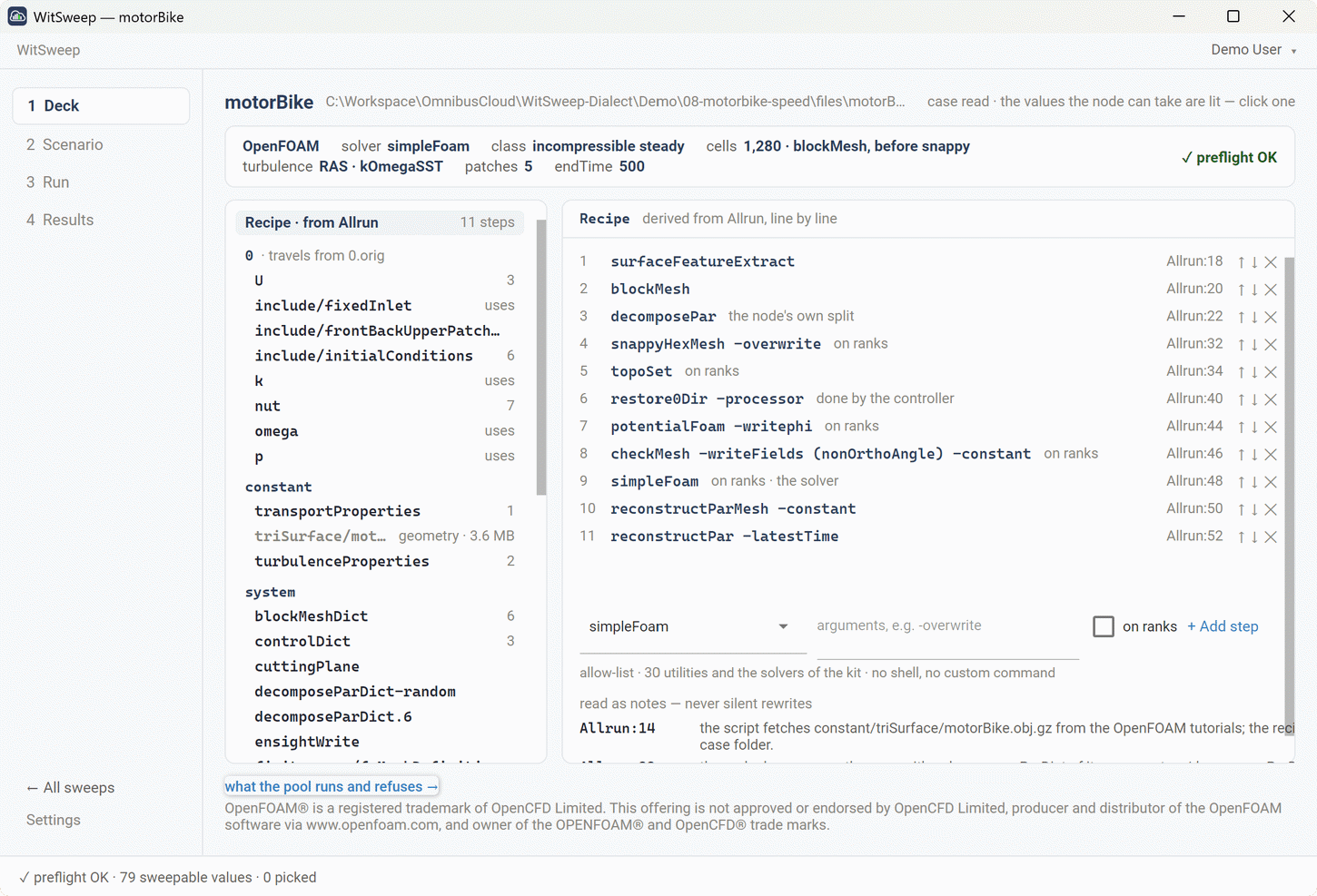1317x896 pixels.
Task: Move decomposePar step up
Action: pyautogui.click(x=1241, y=317)
